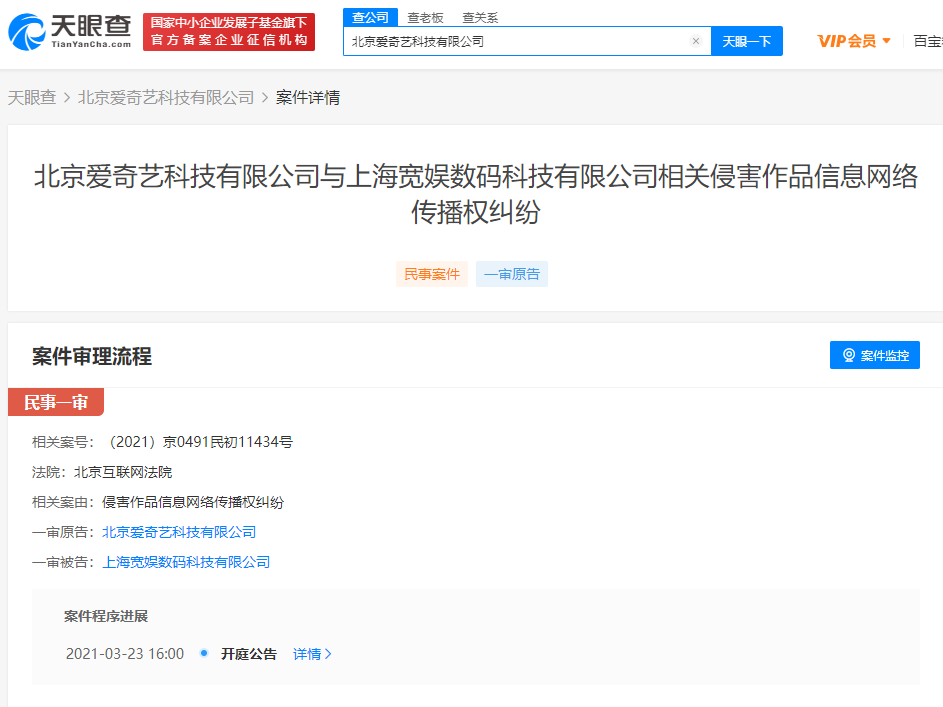
Task: Open defendant link 上海宽娱数码科技有限公司
Action: (x=186, y=562)
